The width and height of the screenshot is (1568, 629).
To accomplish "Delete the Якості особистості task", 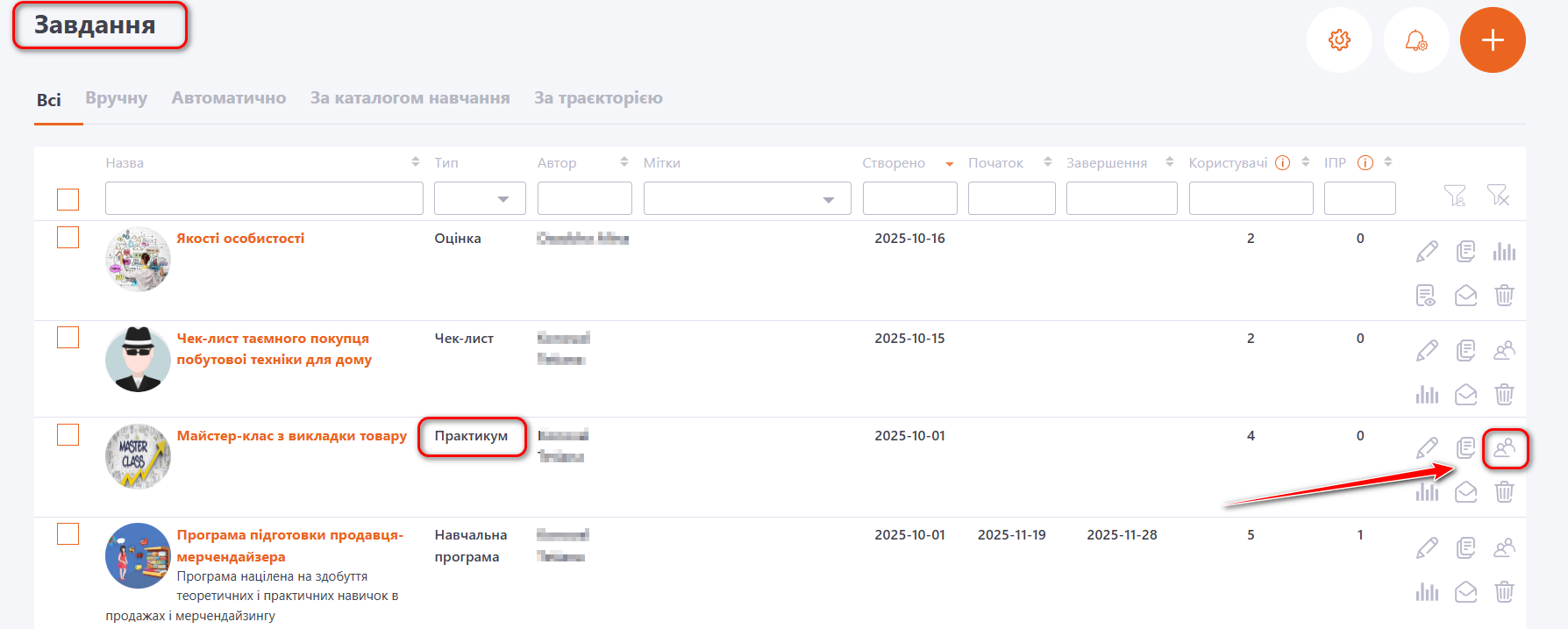I will tap(1504, 296).
